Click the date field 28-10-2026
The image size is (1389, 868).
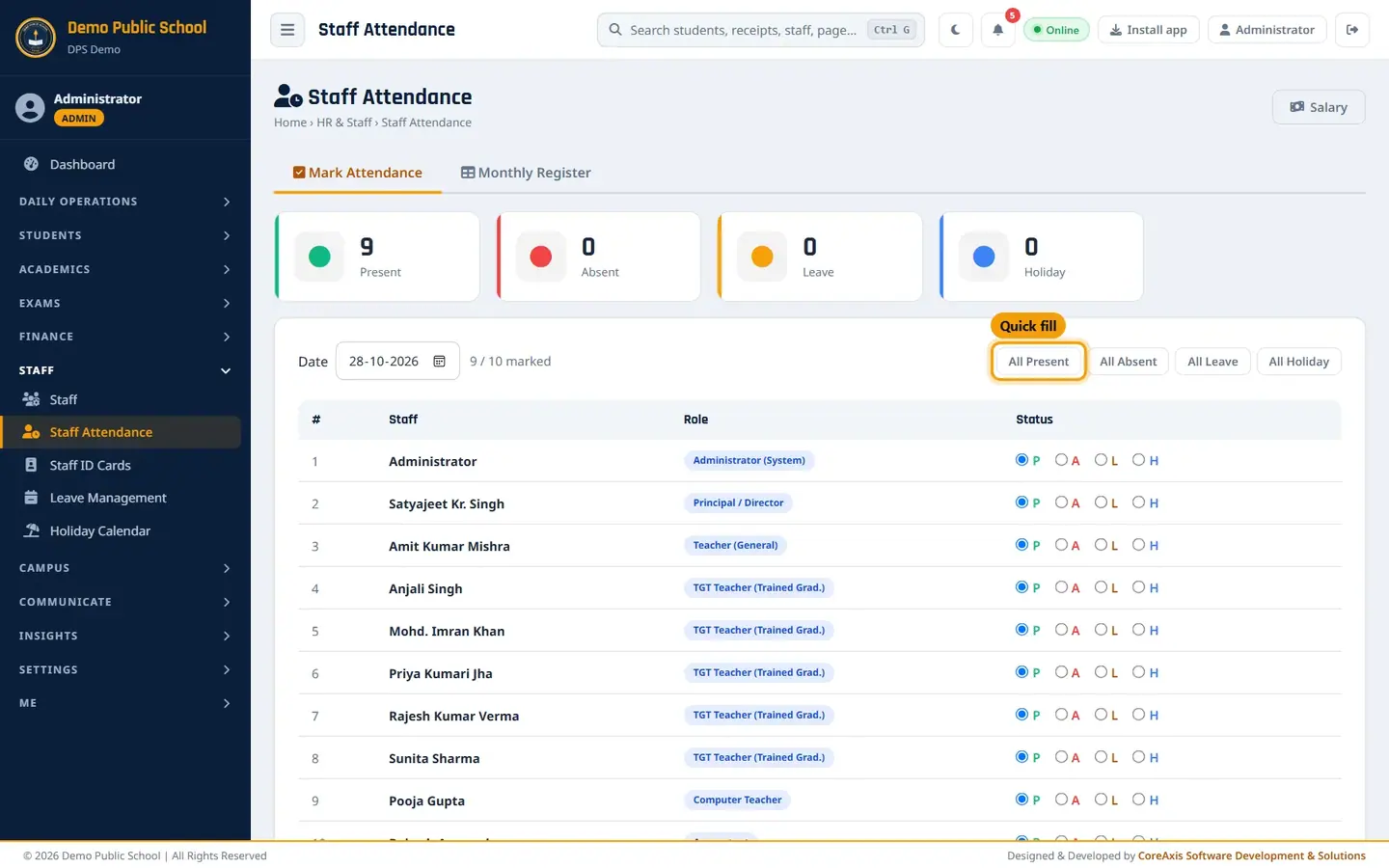[397, 361]
